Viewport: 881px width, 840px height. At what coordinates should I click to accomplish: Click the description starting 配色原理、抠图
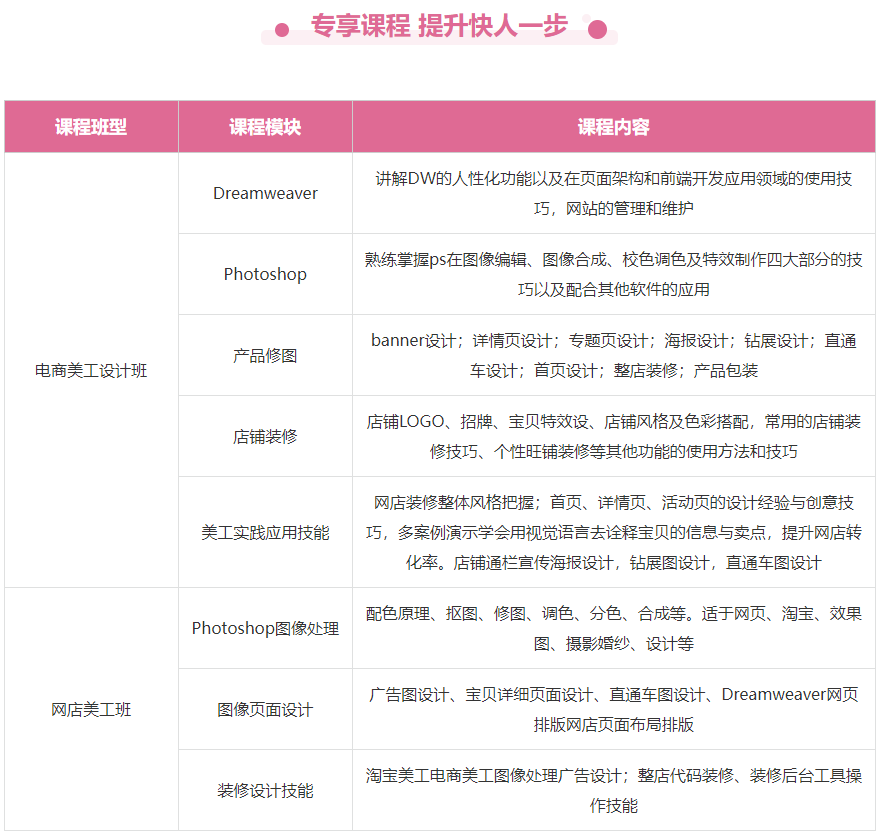tap(614, 628)
